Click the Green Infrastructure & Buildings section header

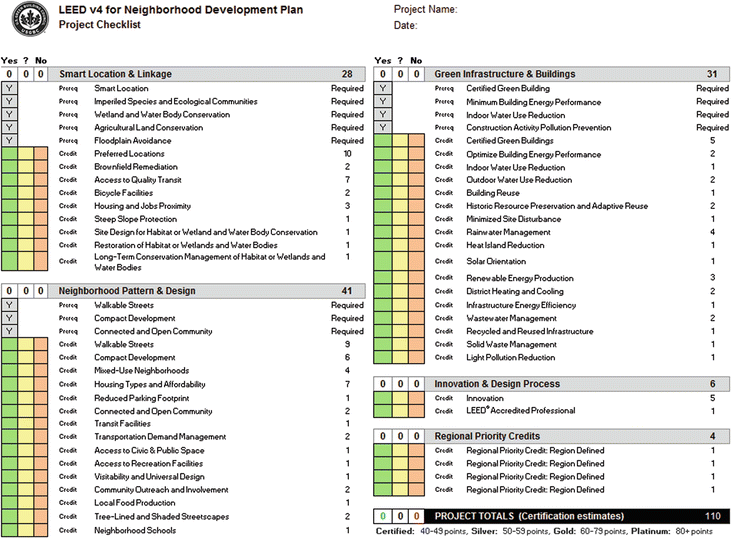pos(577,74)
